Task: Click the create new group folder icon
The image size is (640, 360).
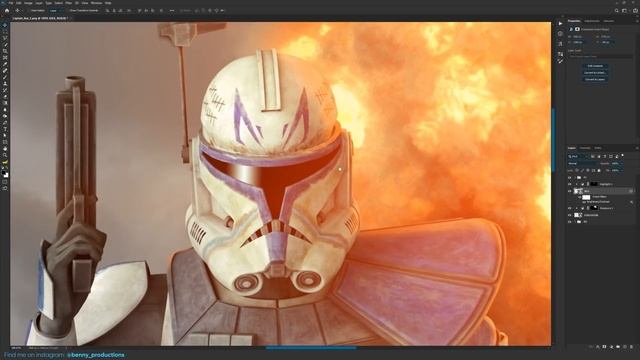Action: tap(618, 347)
